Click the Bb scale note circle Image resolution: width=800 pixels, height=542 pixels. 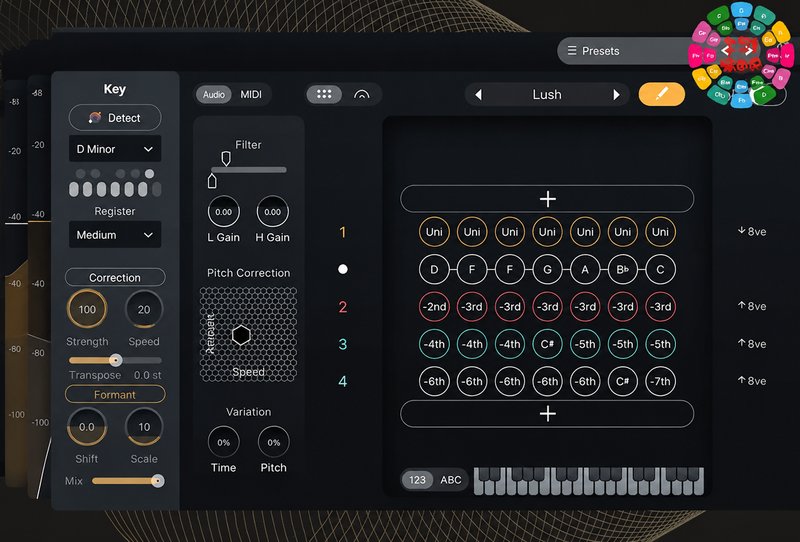[x=622, y=269]
